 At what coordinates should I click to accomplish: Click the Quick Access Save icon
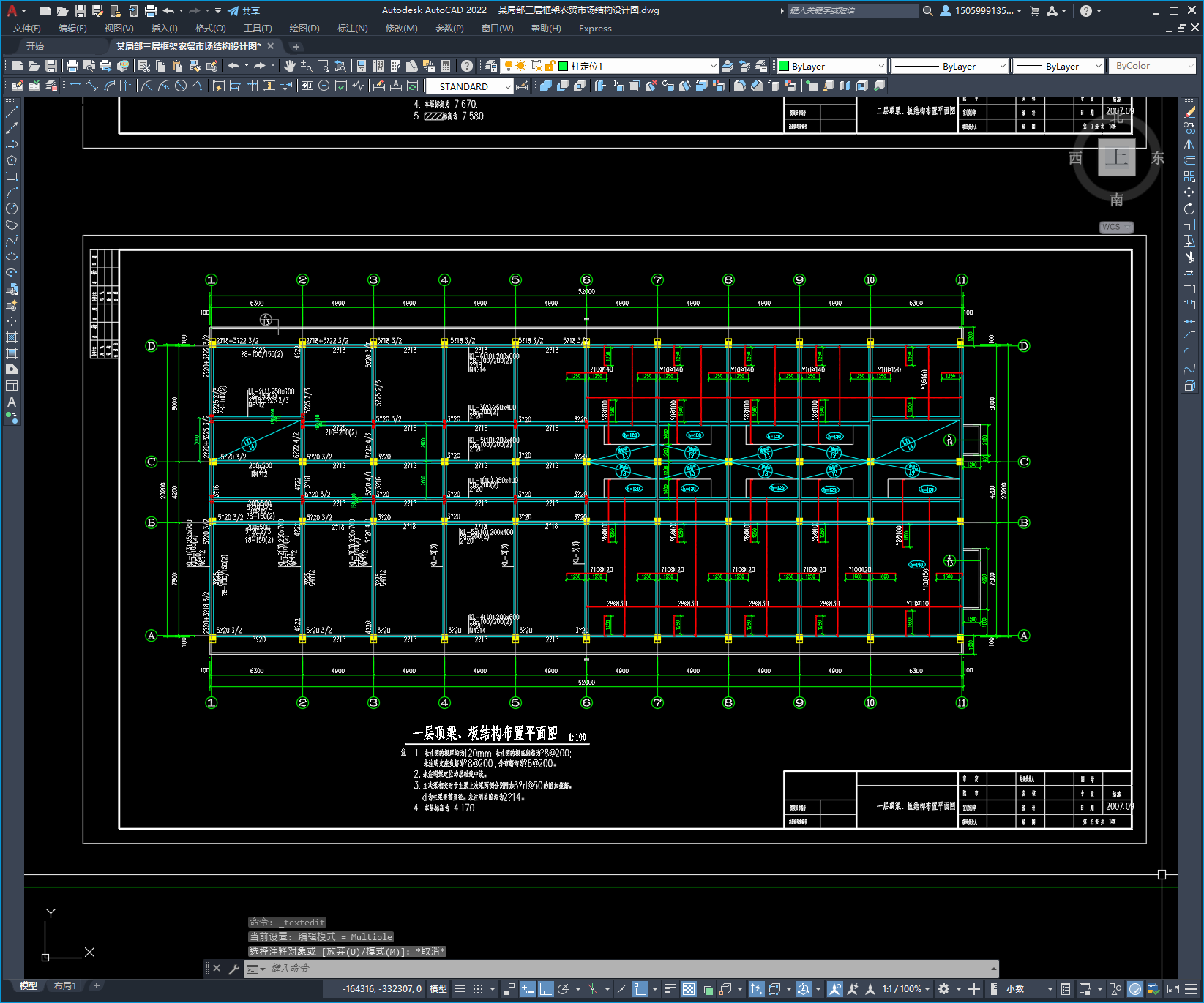click(x=81, y=11)
